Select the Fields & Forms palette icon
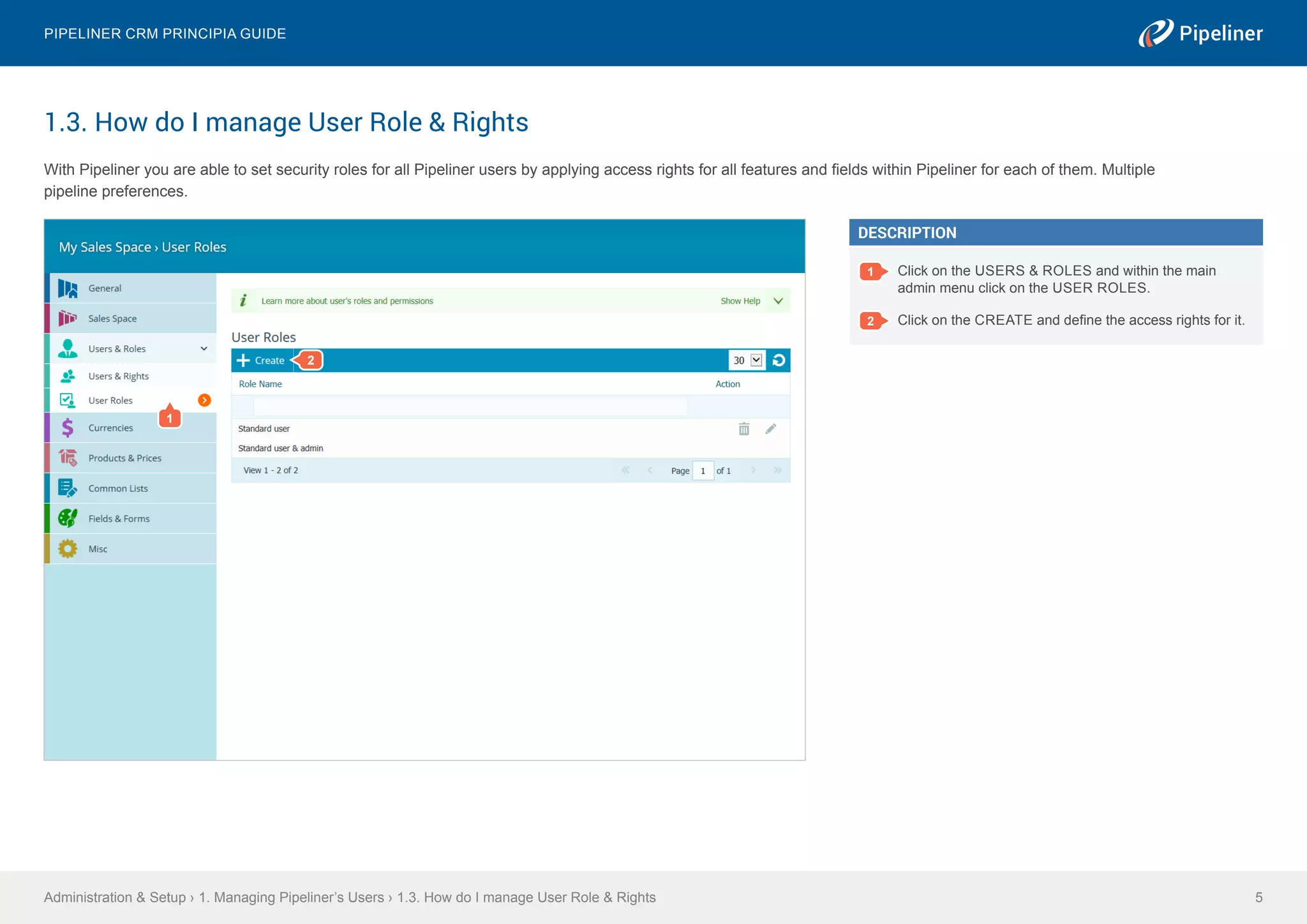This screenshot has width=1307, height=924. (68, 518)
